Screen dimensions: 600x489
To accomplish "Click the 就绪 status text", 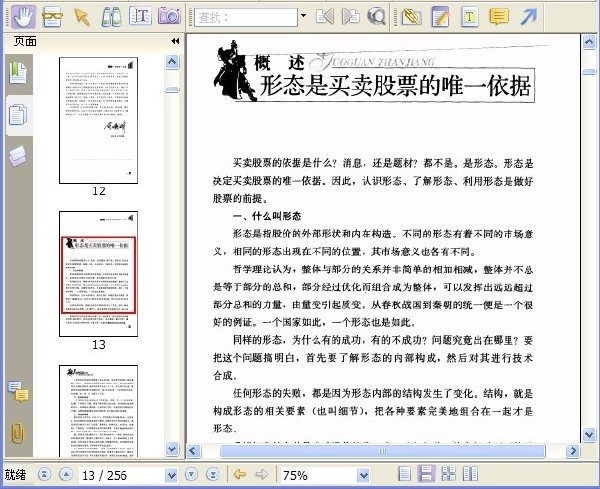I will point(15,475).
